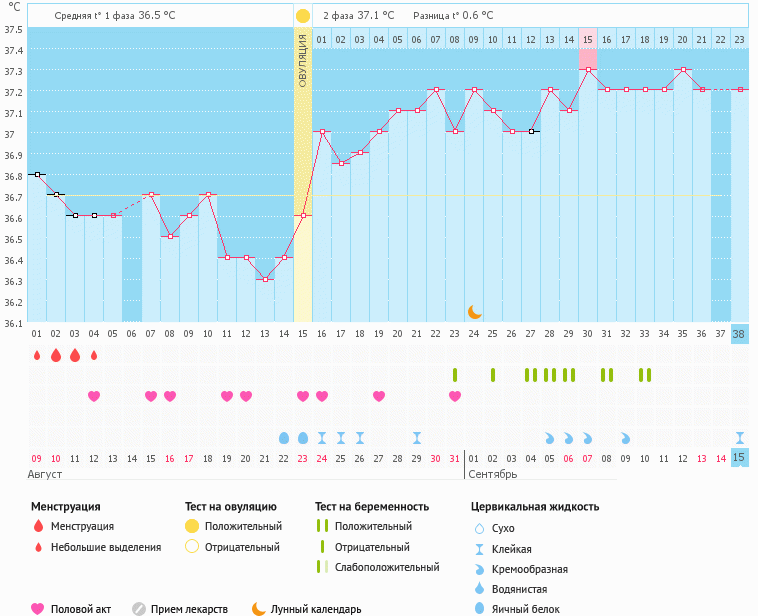Click the sticky fluid icon on cycle day 38
The image size is (758, 616).
739,438
